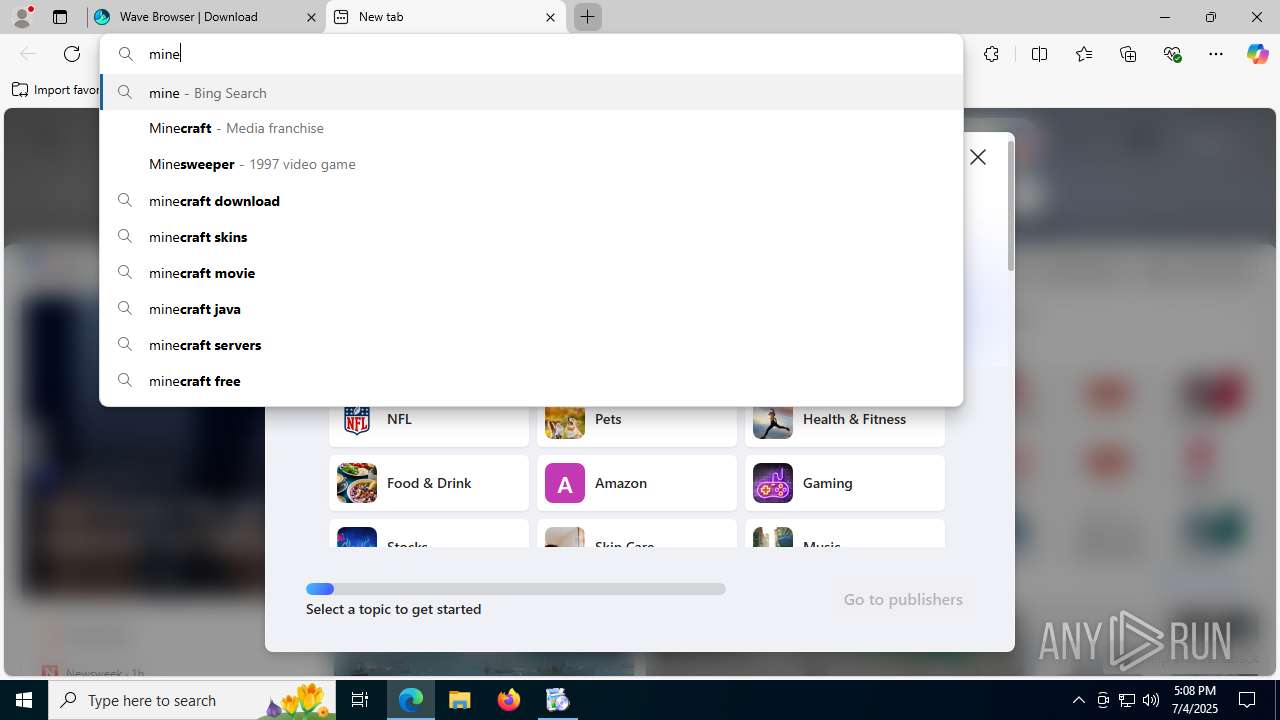Click the Food & Drink thumbnail image
The width and height of the screenshot is (1280, 720).
(x=357, y=483)
